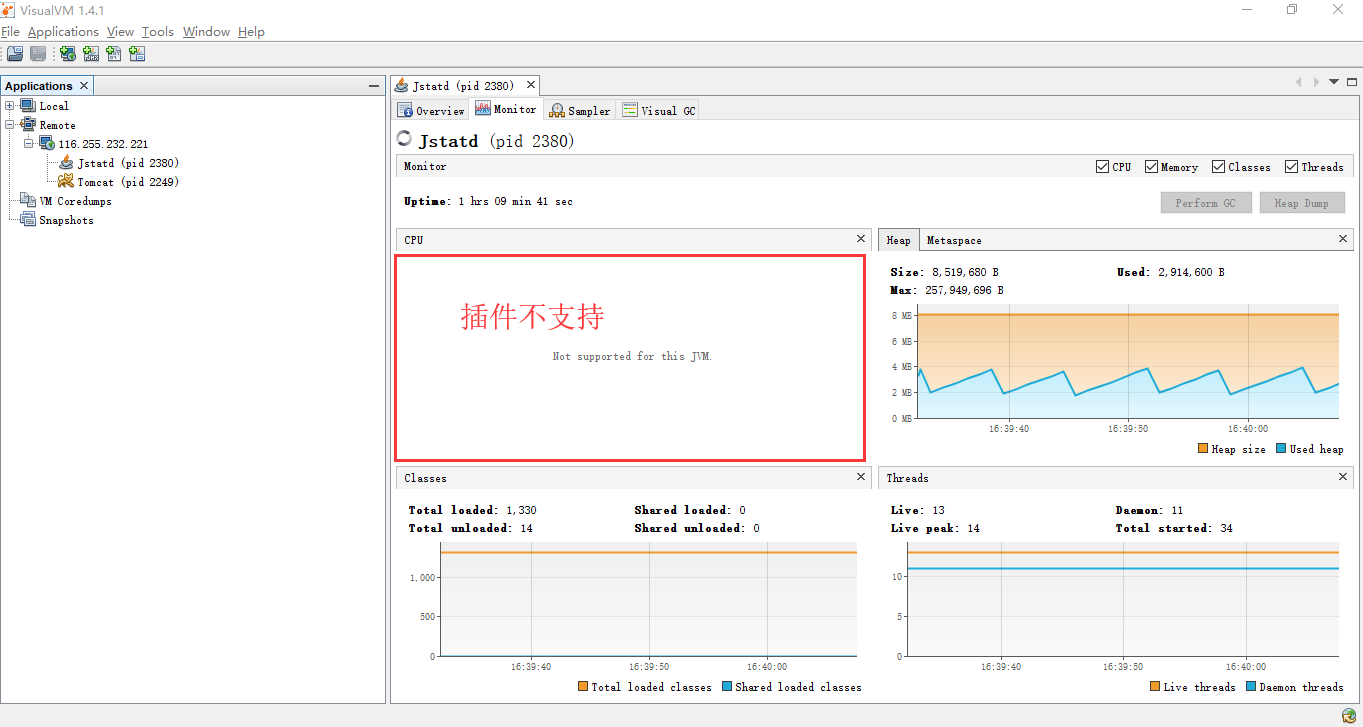This screenshot has height=727, width=1363.
Task: Click the Remote network icon in tree
Action: [28, 125]
